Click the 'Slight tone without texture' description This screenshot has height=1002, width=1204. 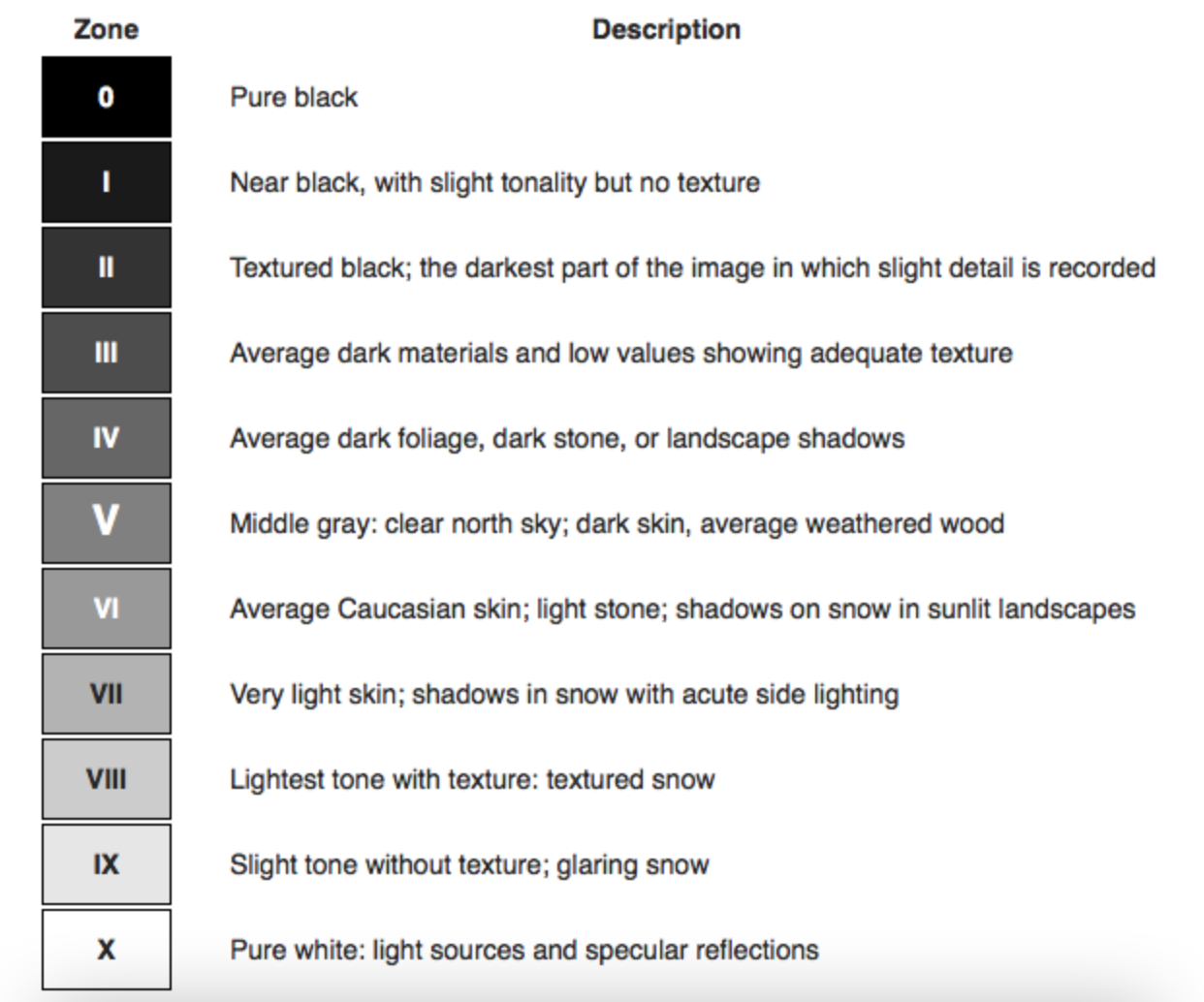pos(469,865)
